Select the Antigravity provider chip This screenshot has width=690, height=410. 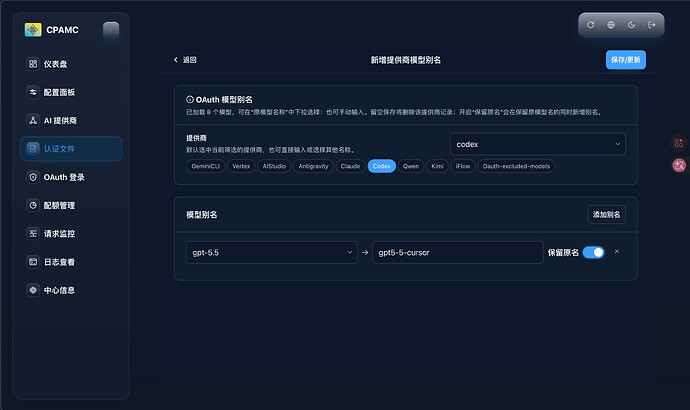pos(313,166)
